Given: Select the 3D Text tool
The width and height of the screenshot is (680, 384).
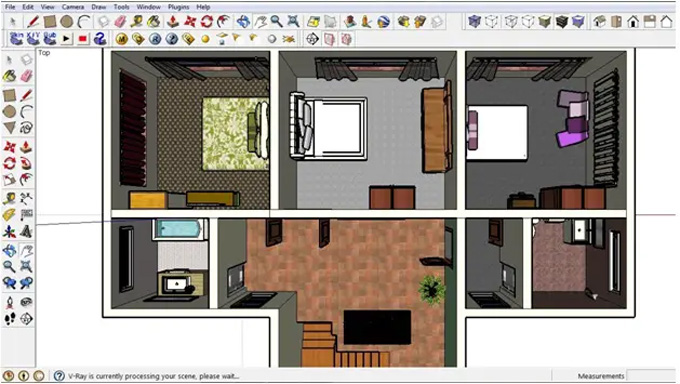Looking at the screenshot, I should [26, 232].
